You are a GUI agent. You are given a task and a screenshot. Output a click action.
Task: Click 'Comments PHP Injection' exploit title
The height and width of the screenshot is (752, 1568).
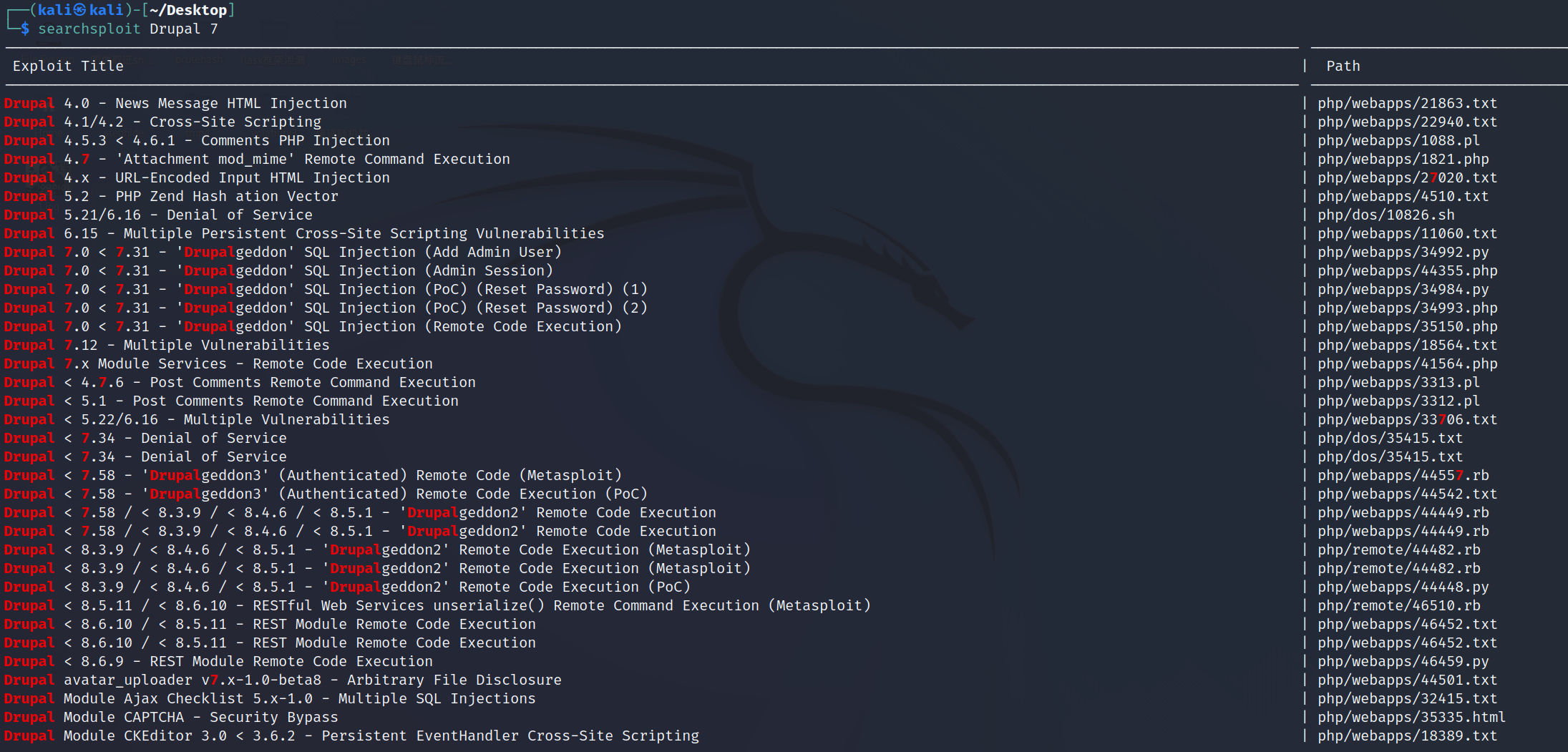click(x=296, y=140)
